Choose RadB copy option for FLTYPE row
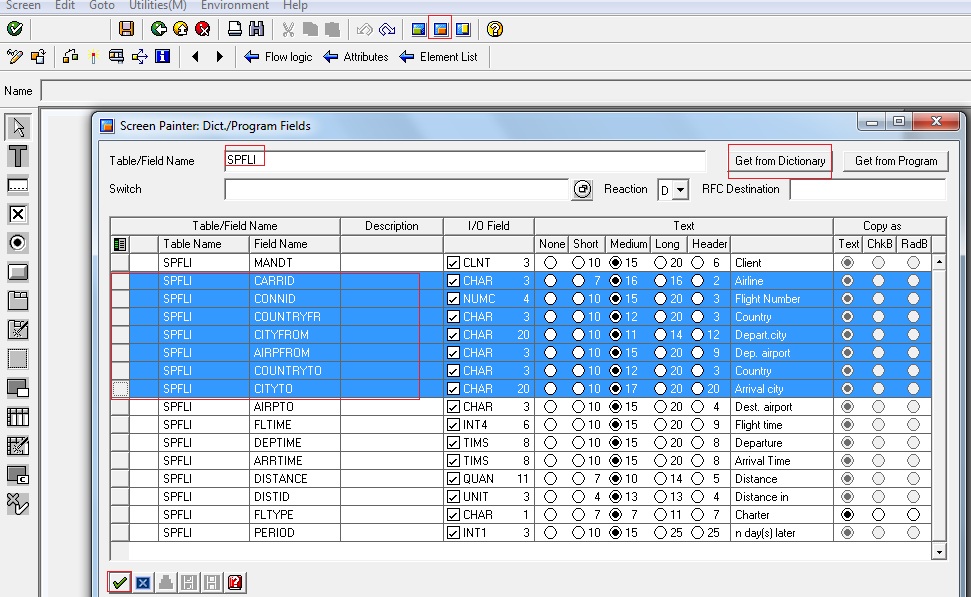The image size is (971, 597). (913, 515)
